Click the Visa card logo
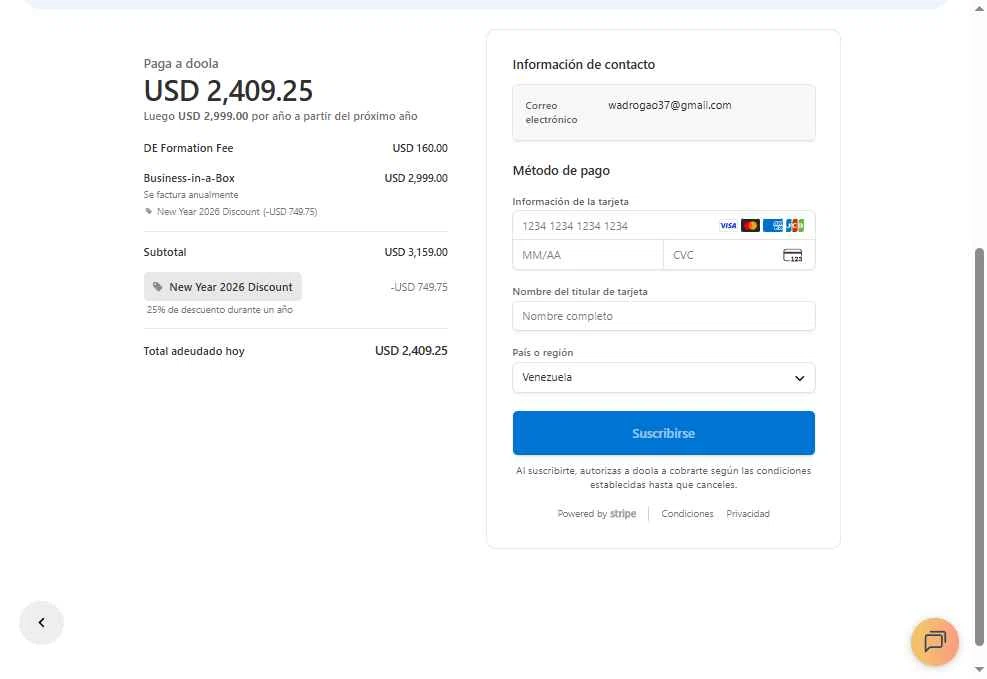Viewport: 987px width, 679px height. [x=728, y=225]
